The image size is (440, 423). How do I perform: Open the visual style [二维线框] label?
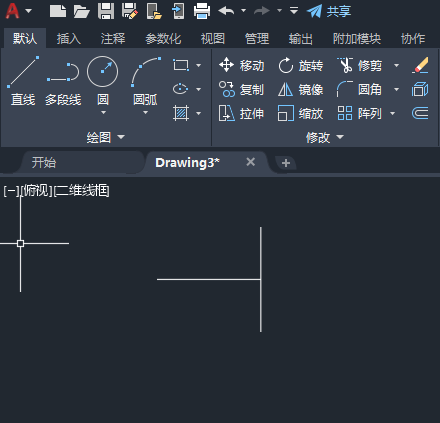82,191
